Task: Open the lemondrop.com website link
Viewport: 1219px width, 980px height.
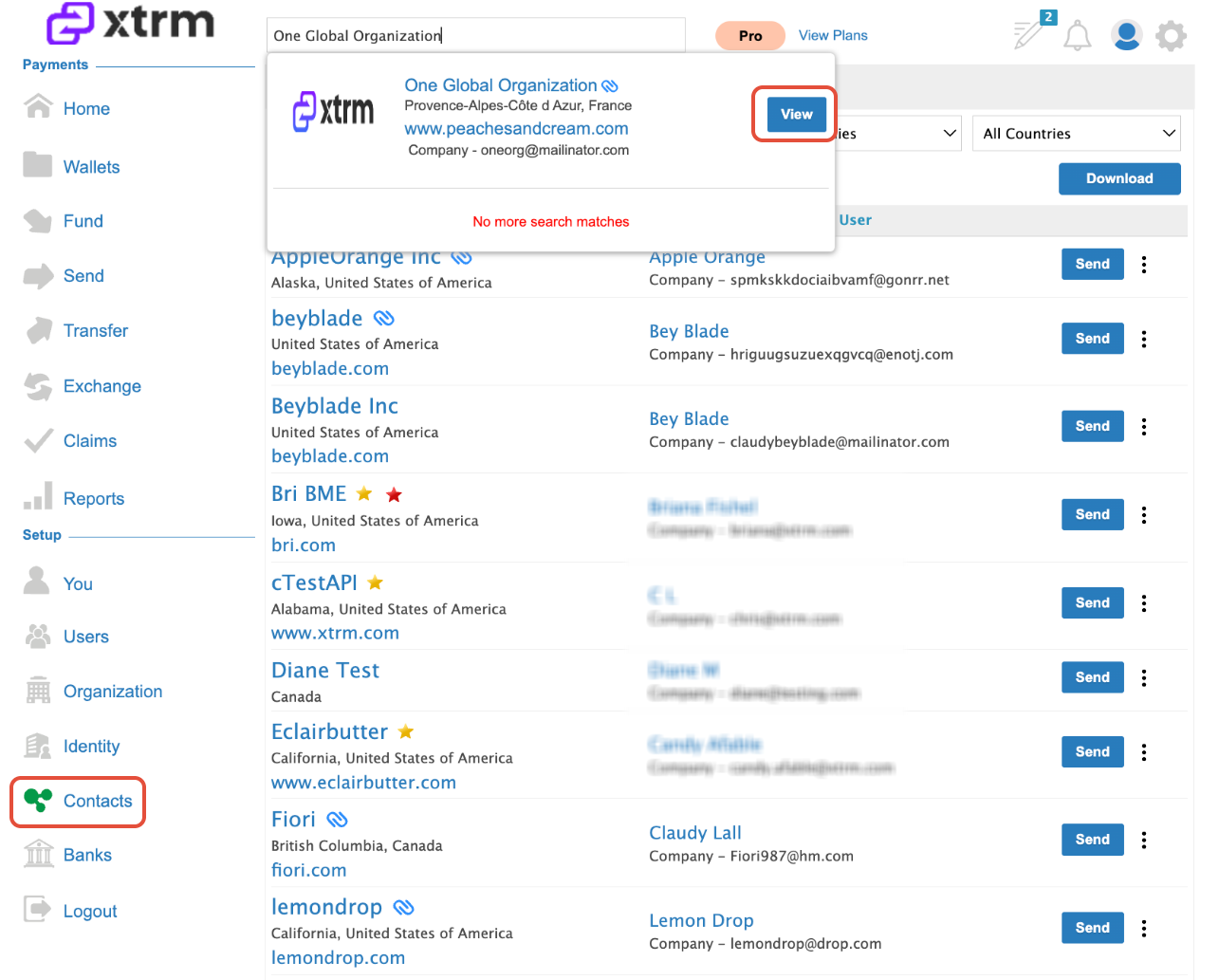Action: (338, 958)
